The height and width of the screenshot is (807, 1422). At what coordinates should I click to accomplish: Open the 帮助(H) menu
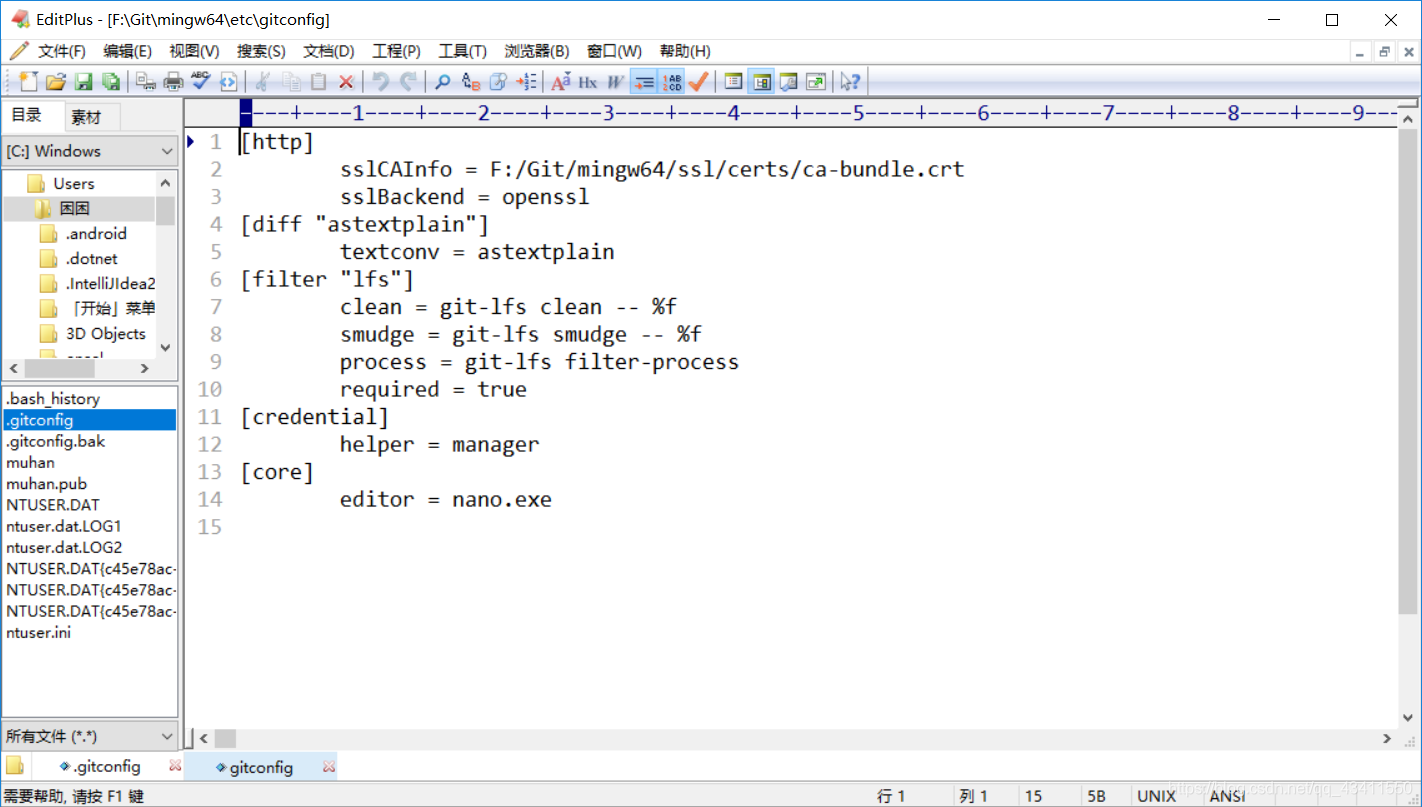click(x=685, y=51)
